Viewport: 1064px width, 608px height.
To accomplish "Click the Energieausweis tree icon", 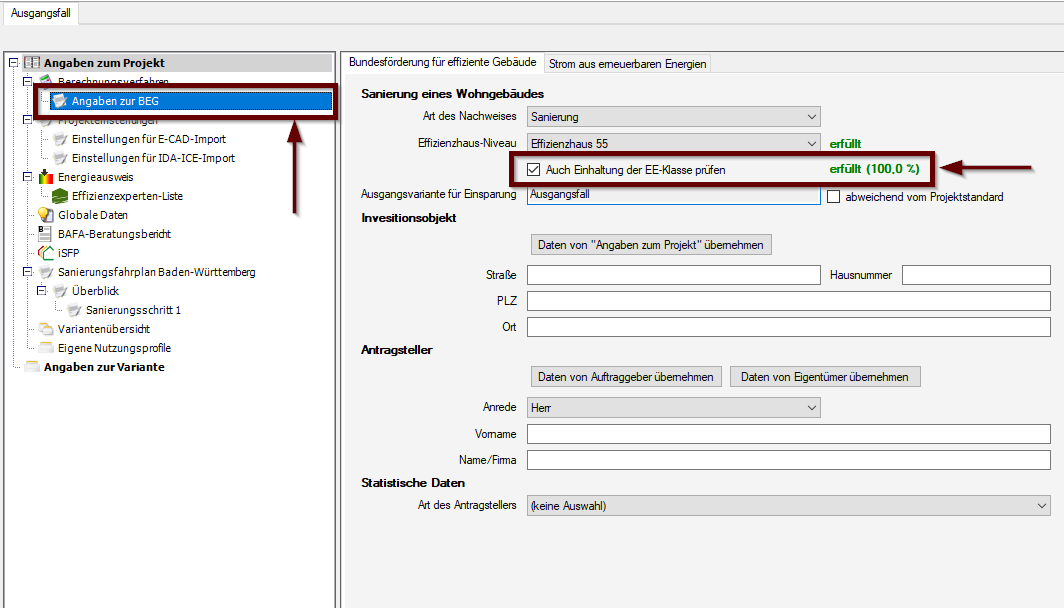I will (45, 177).
